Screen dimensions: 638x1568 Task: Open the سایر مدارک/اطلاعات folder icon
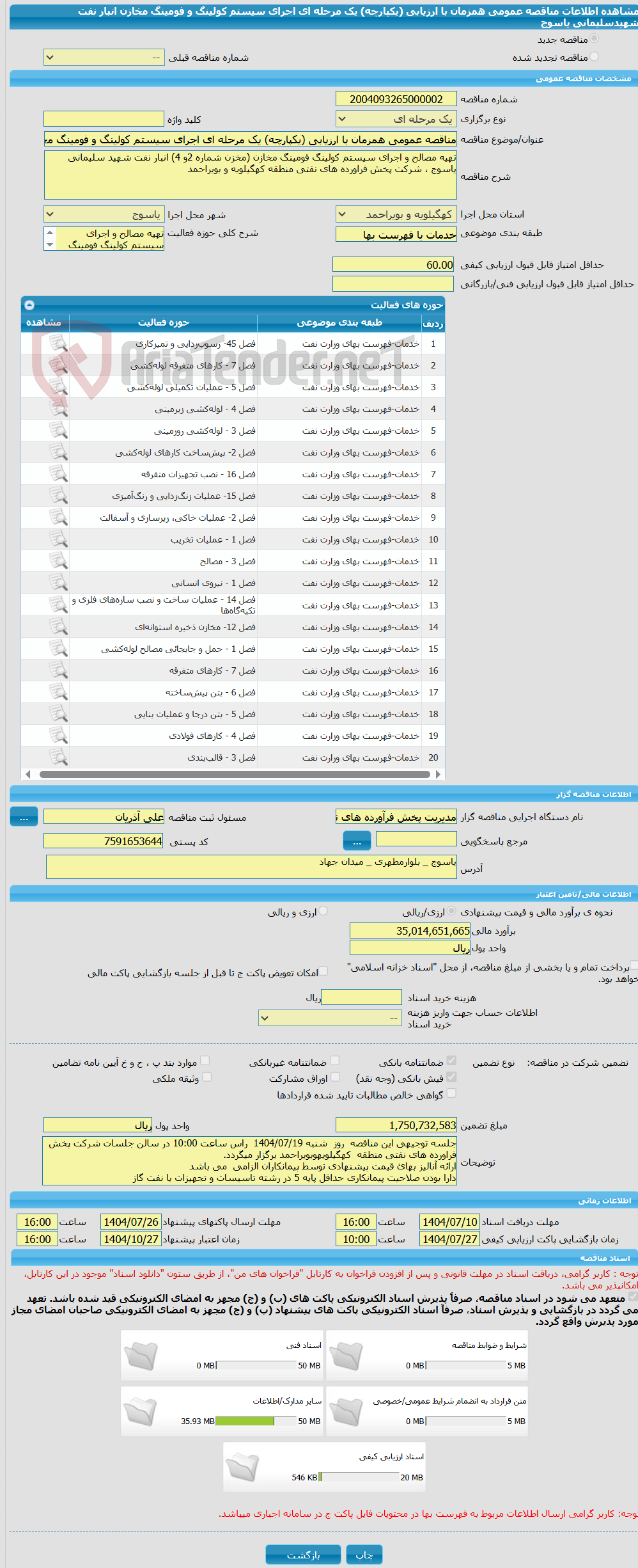pos(141,1411)
